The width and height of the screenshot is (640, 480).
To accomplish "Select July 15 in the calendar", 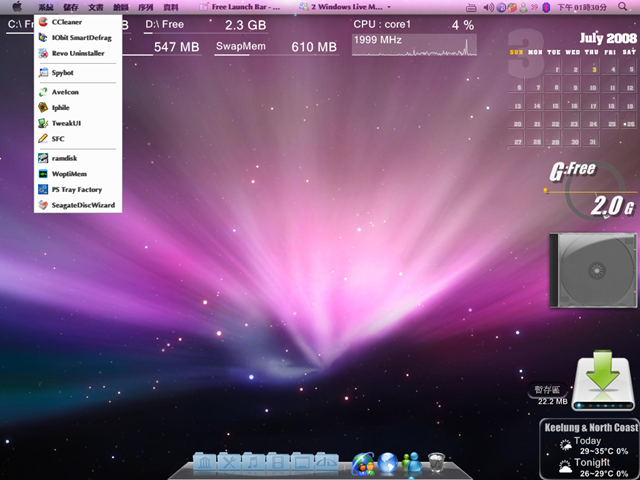I will (x=555, y=104).
